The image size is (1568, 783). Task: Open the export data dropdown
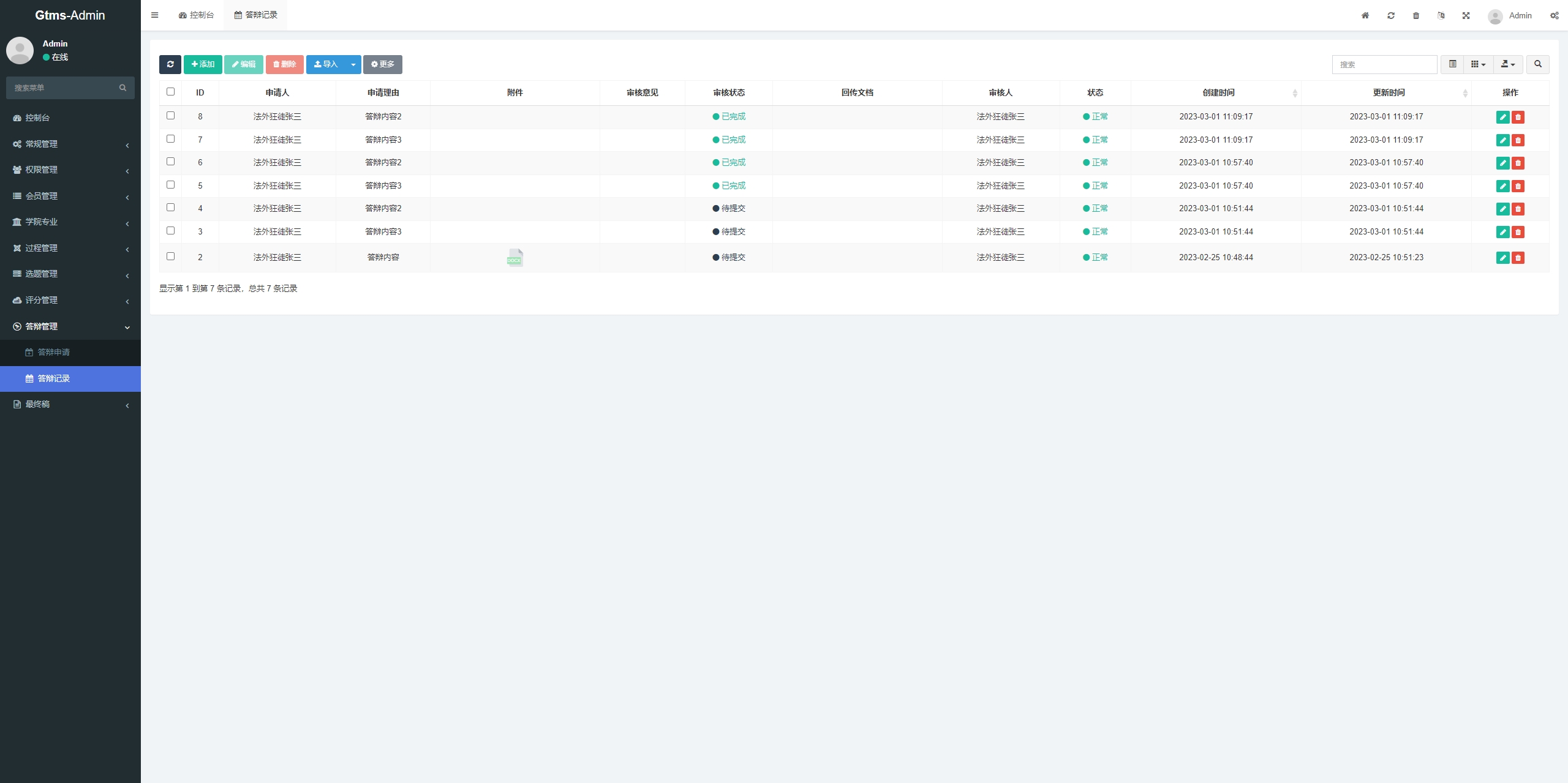pos(1508,64)
